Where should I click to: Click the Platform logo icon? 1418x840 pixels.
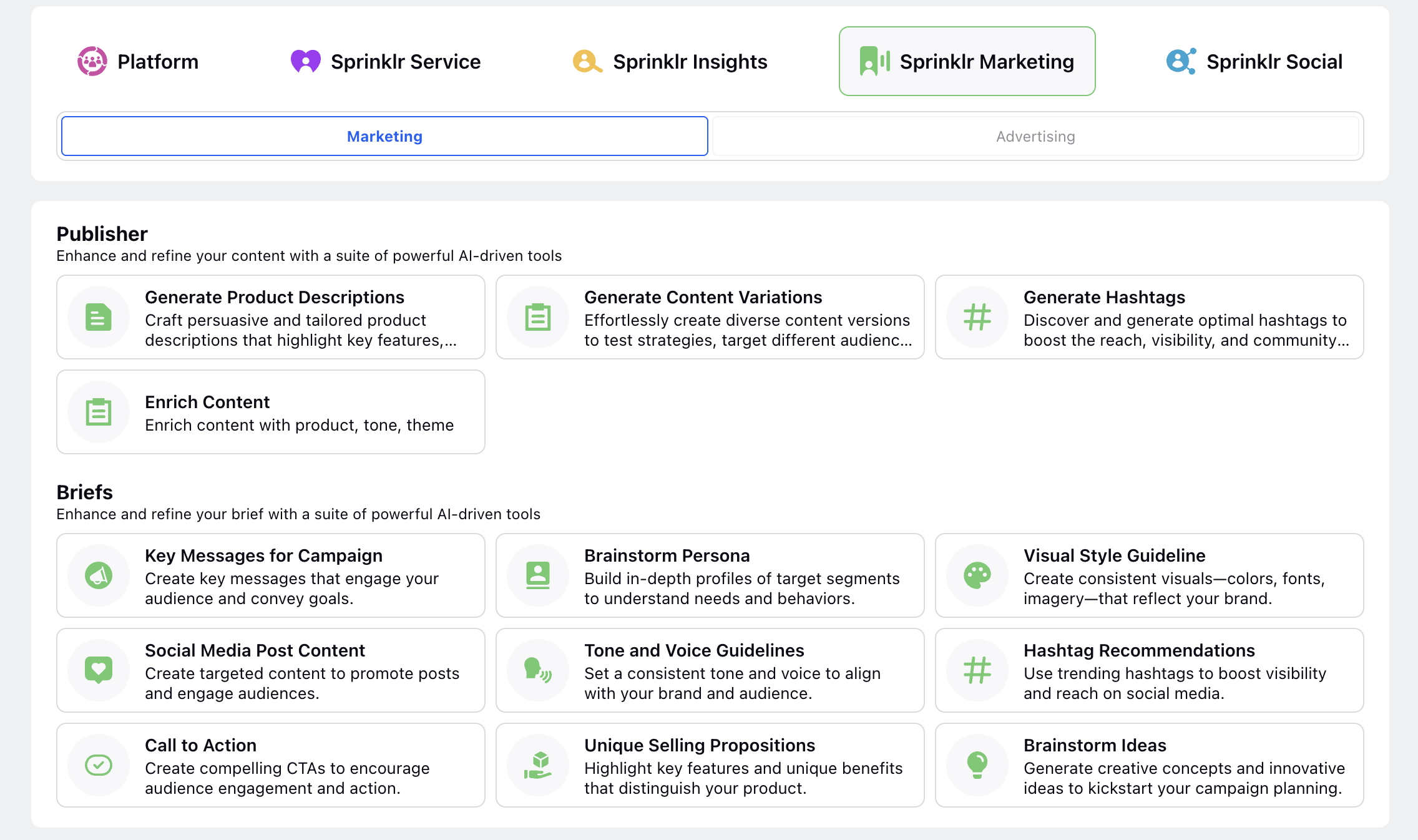(x=92, y=61)
